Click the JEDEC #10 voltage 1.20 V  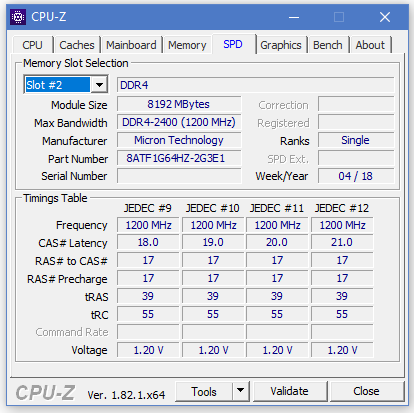(x=213, y=350)
